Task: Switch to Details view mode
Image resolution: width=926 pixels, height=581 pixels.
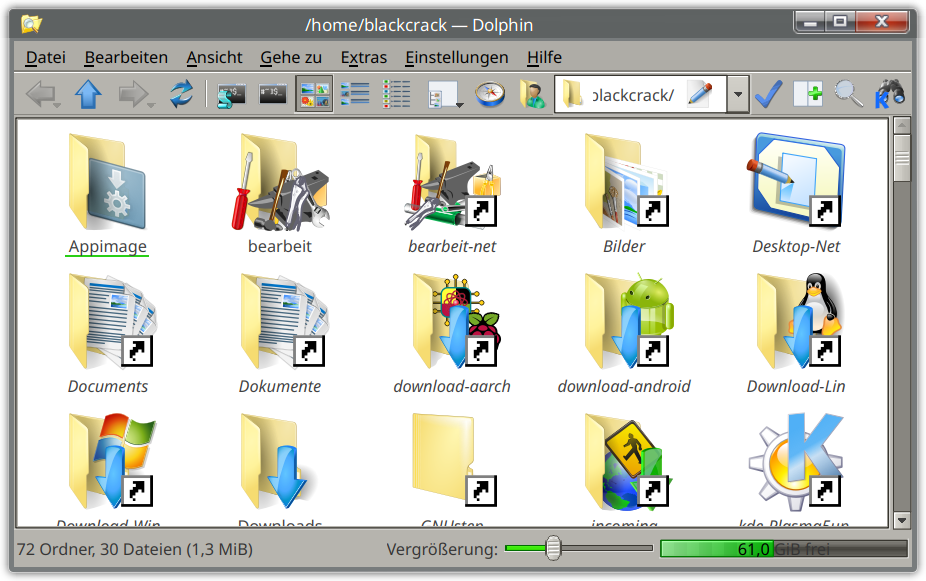Action: [x=396, y=94]
